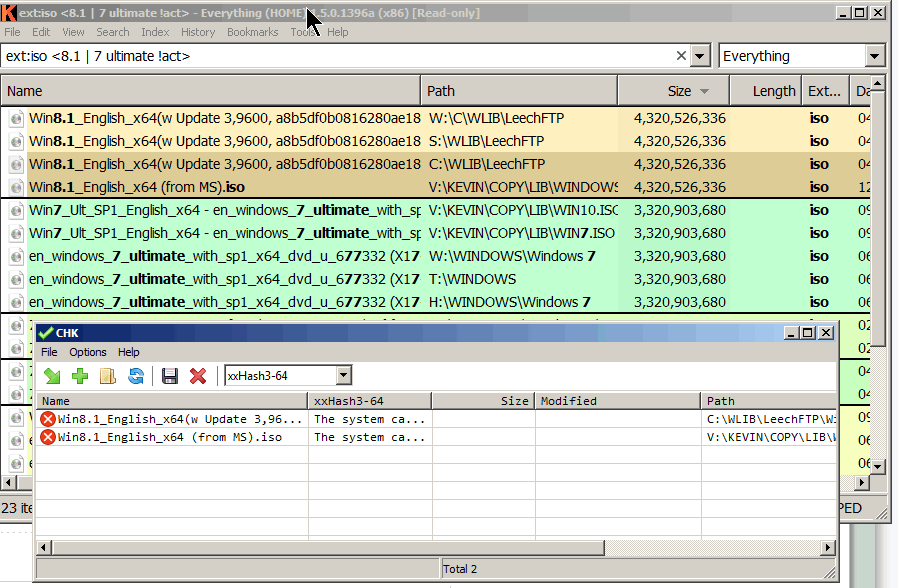Clear the search box with the X button

[x=681, y=56]
